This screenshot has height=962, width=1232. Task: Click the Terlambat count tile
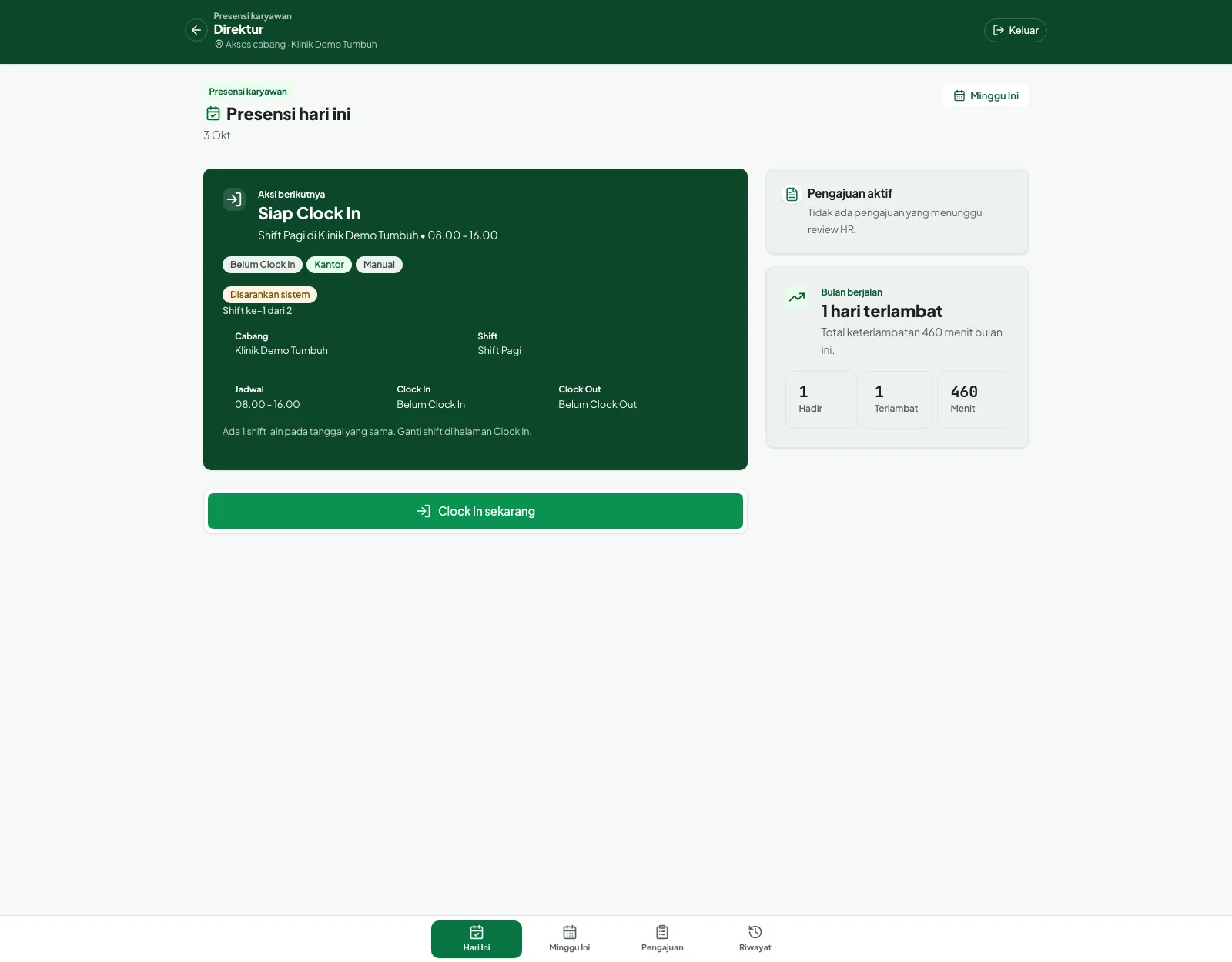[x=897, y=399]
